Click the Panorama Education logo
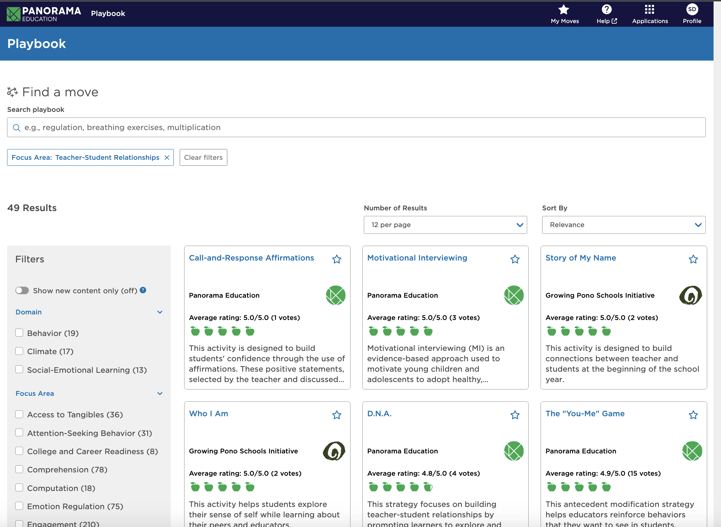The height and width of the screenshot is (527, 721). [x=44, y=14]
